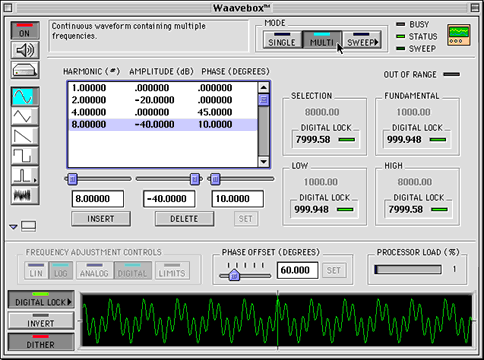Switch to MULTI mode

click(x=322, y=40)
